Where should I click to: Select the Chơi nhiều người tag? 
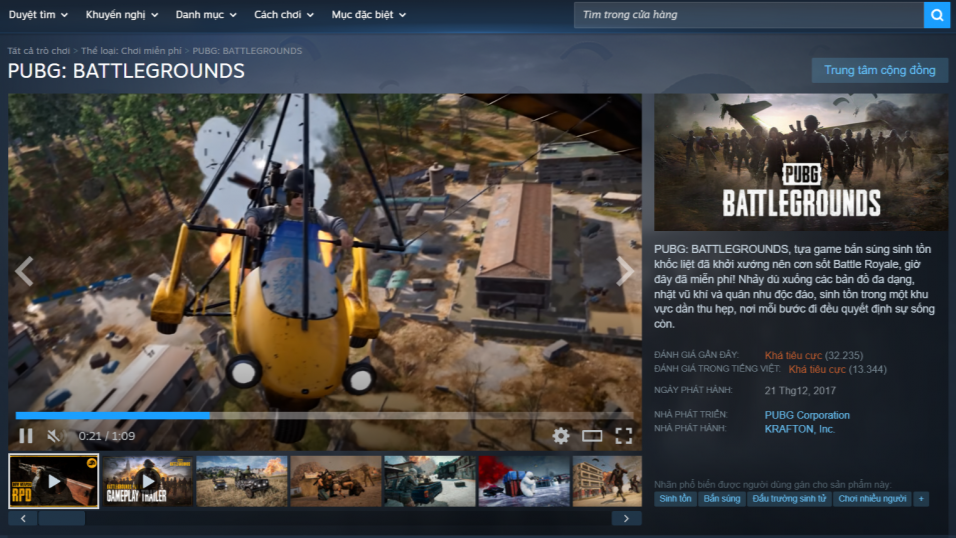coord(872,499)
